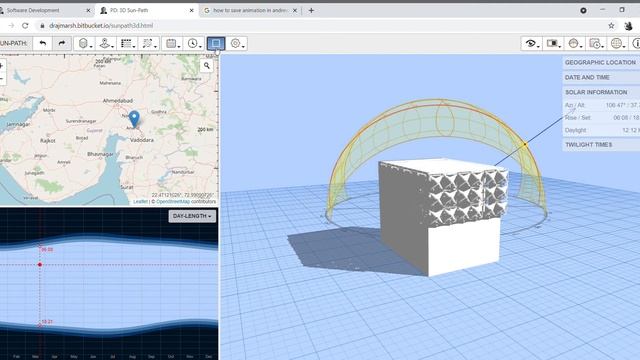Undo the last action in Sun-Path toolbar
The width and height of the screenshot is (640, 360).
[x=42, y=43]
